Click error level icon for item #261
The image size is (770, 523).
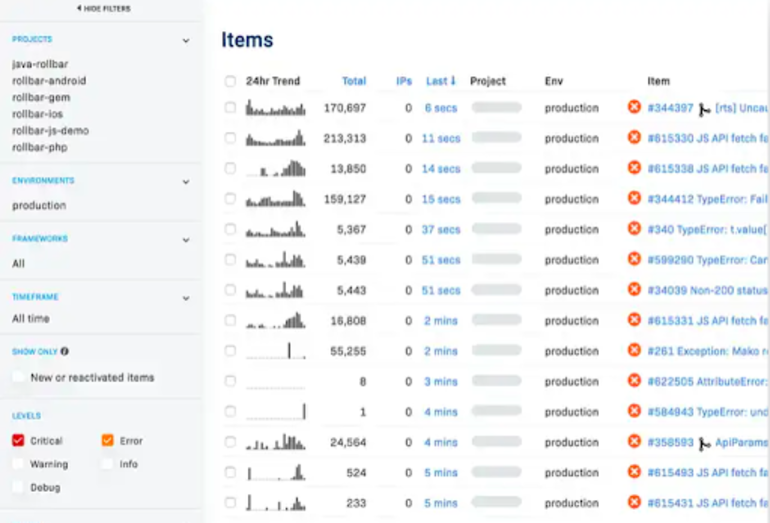click(x=634, y=350)
